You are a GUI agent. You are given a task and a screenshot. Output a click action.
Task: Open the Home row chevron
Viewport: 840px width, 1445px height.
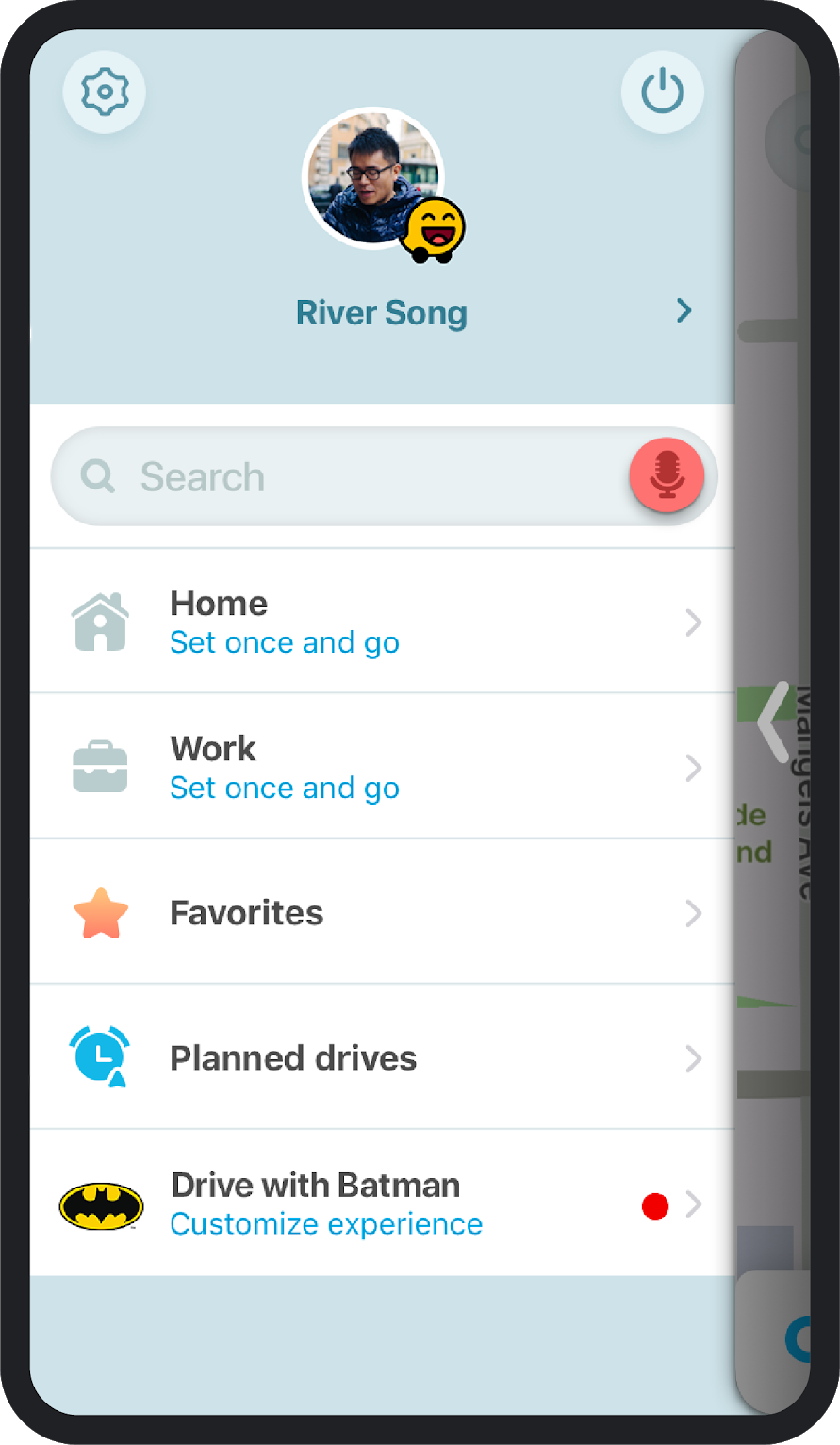click(694, 623)
